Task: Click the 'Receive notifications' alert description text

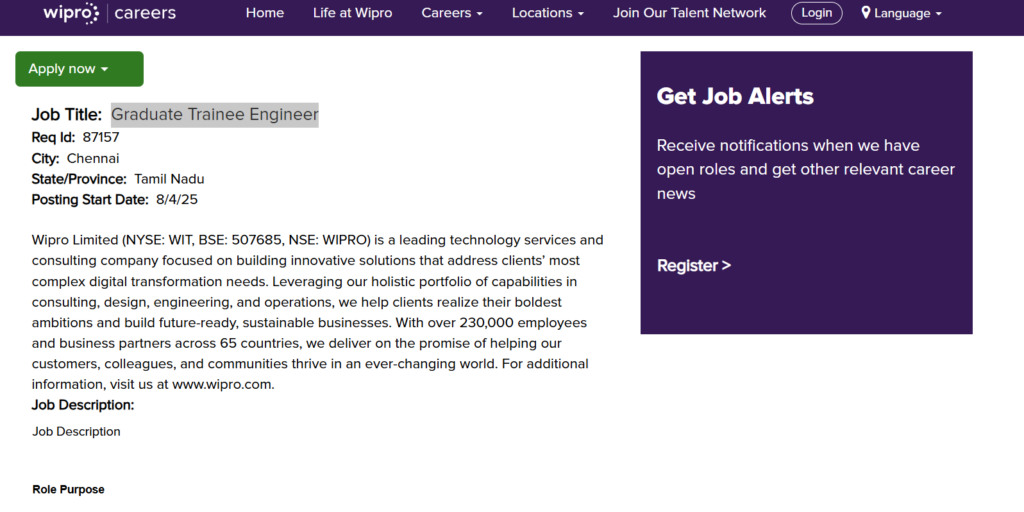Action: click(x=806, y=169)
